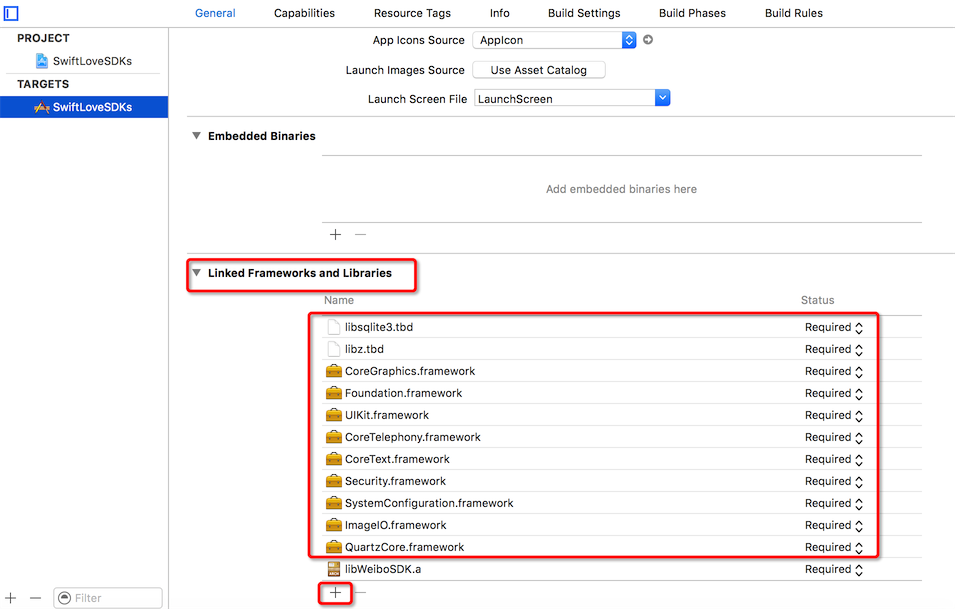955x609 pixels.
Task: Click the filter icon in Filter field
Action: [64, 598]
